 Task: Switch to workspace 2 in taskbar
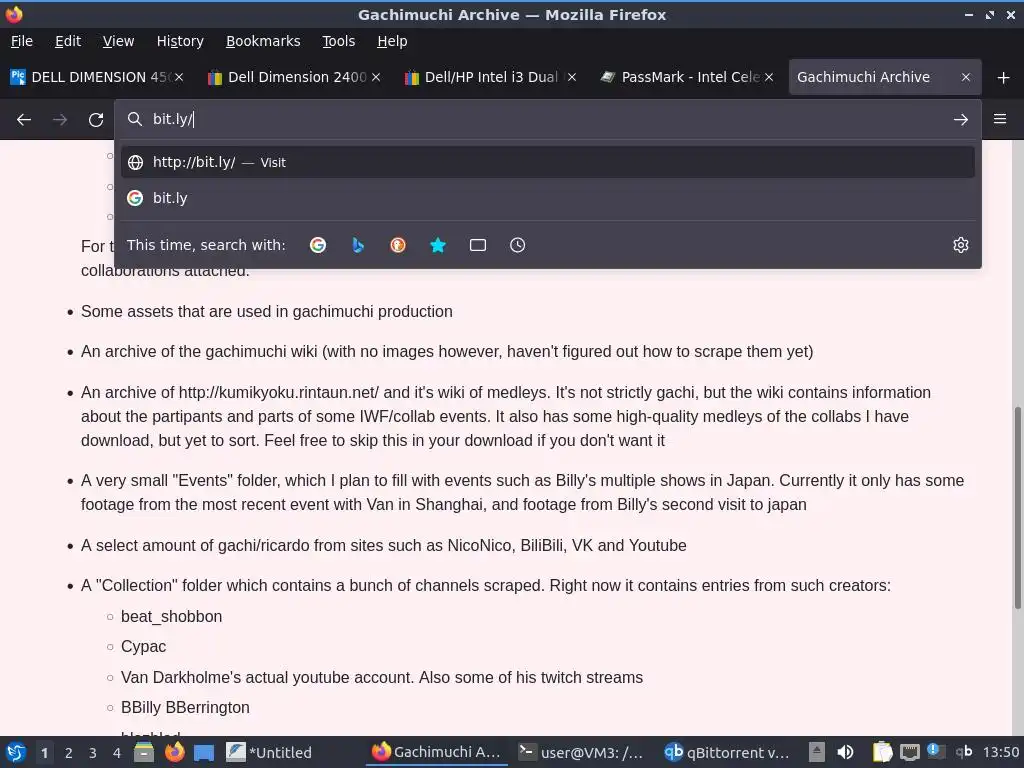[x=69, y=753]
